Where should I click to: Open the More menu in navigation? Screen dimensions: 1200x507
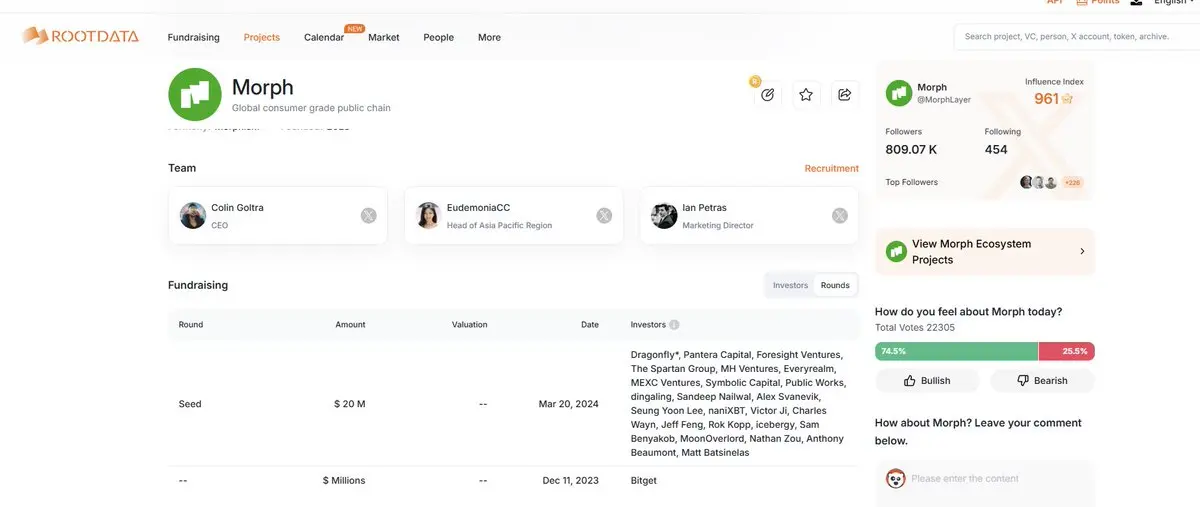489,37
